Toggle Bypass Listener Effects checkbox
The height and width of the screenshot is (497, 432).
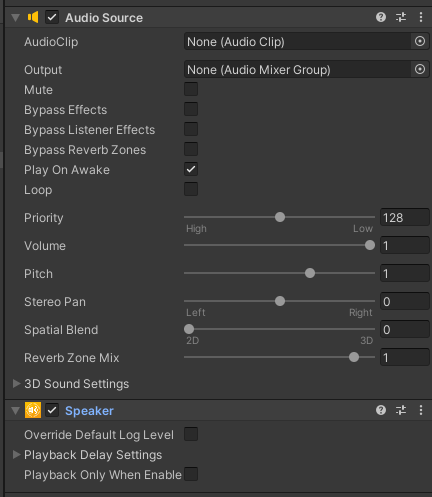[x=191, y=129]
